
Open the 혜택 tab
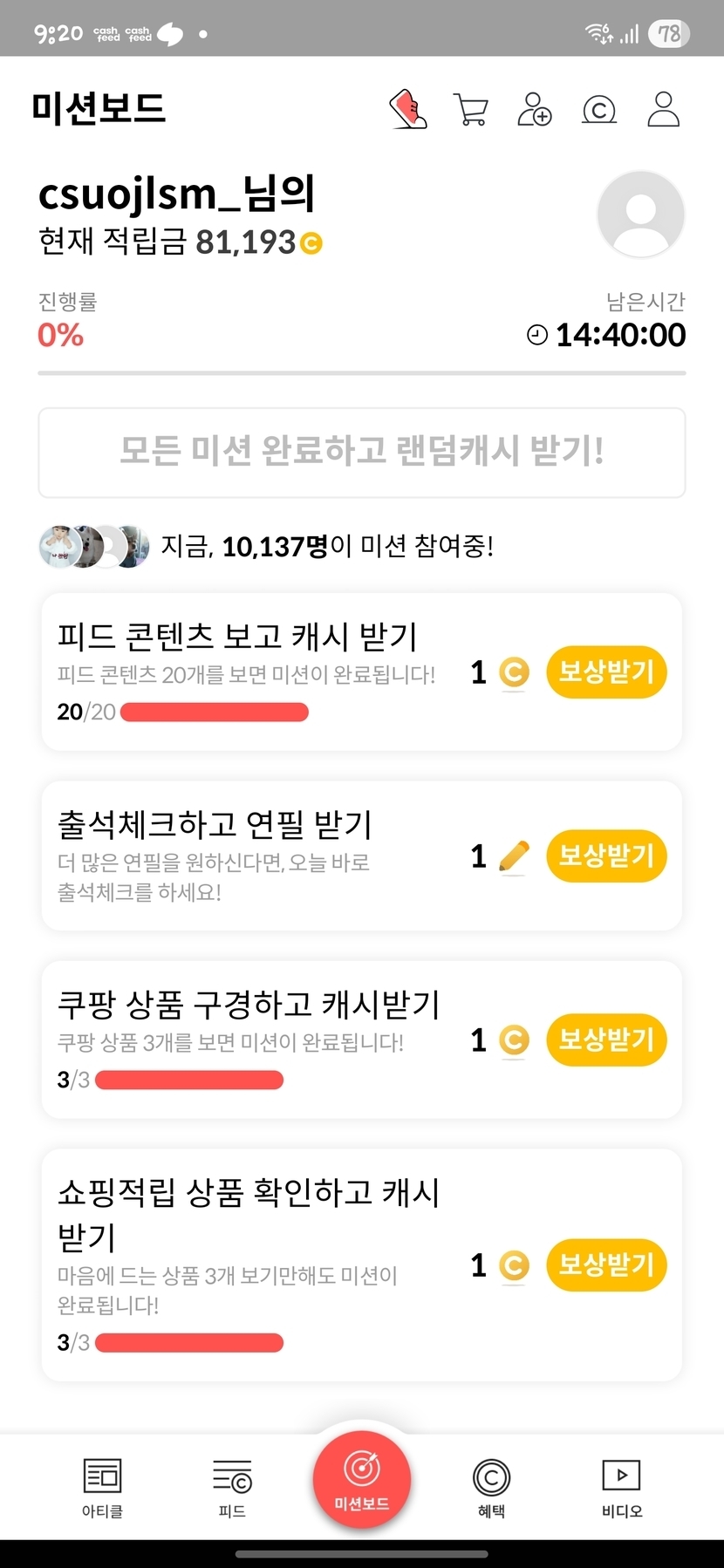pos(491,1488)
